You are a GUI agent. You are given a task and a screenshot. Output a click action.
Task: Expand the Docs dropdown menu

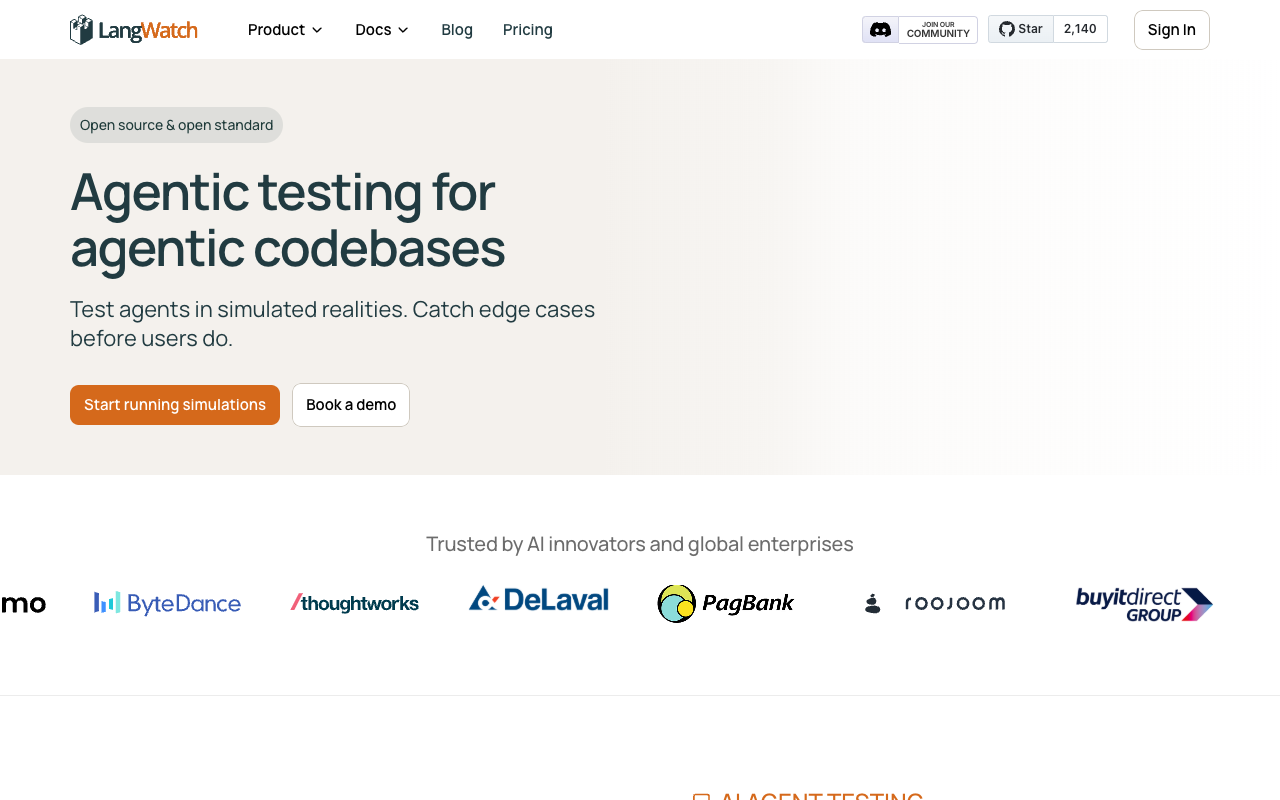click(x=382, y=30)
